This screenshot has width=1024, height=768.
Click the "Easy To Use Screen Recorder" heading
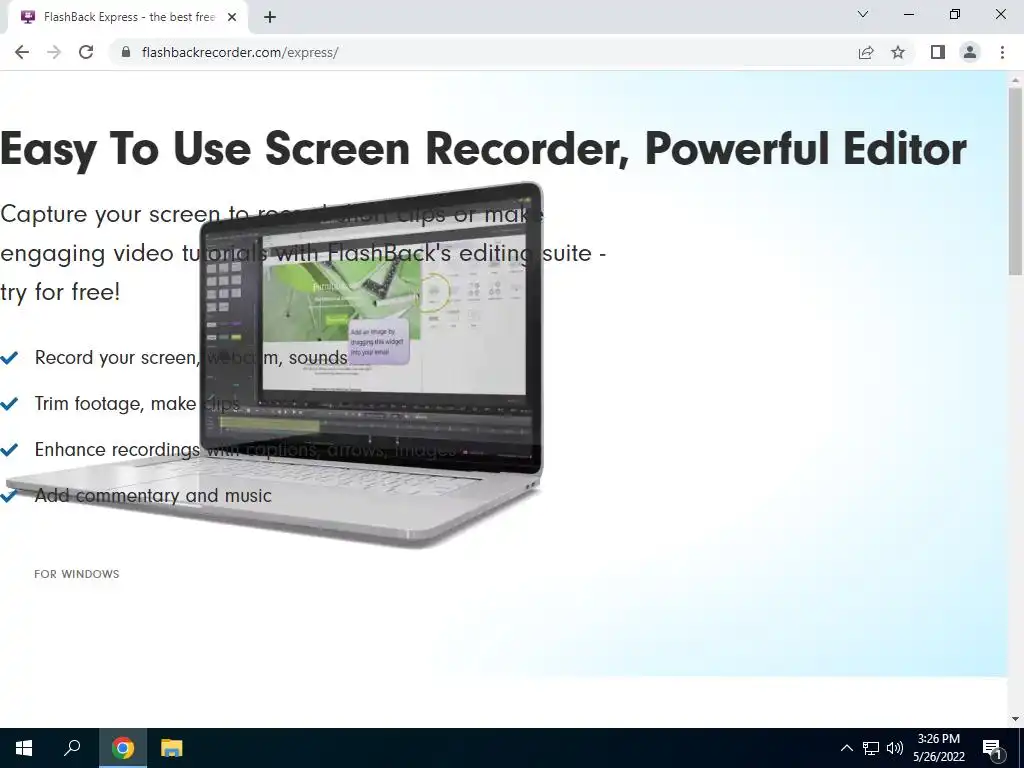click(483, 149)
